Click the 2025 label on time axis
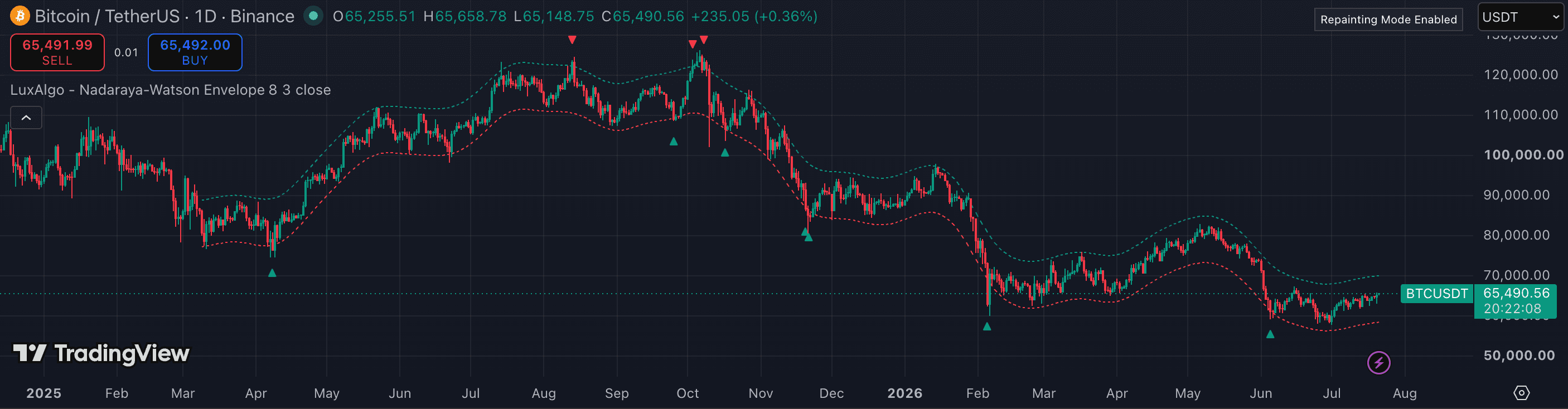The width and height of the screenshot is (1568, 409). (x=44, y=393)
